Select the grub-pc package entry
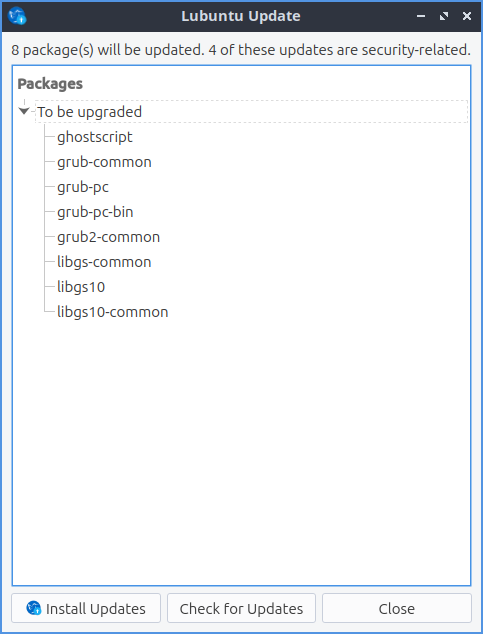The width and height of the screenshot is (483, 634). pyautogui.click(x=83, y=187)
